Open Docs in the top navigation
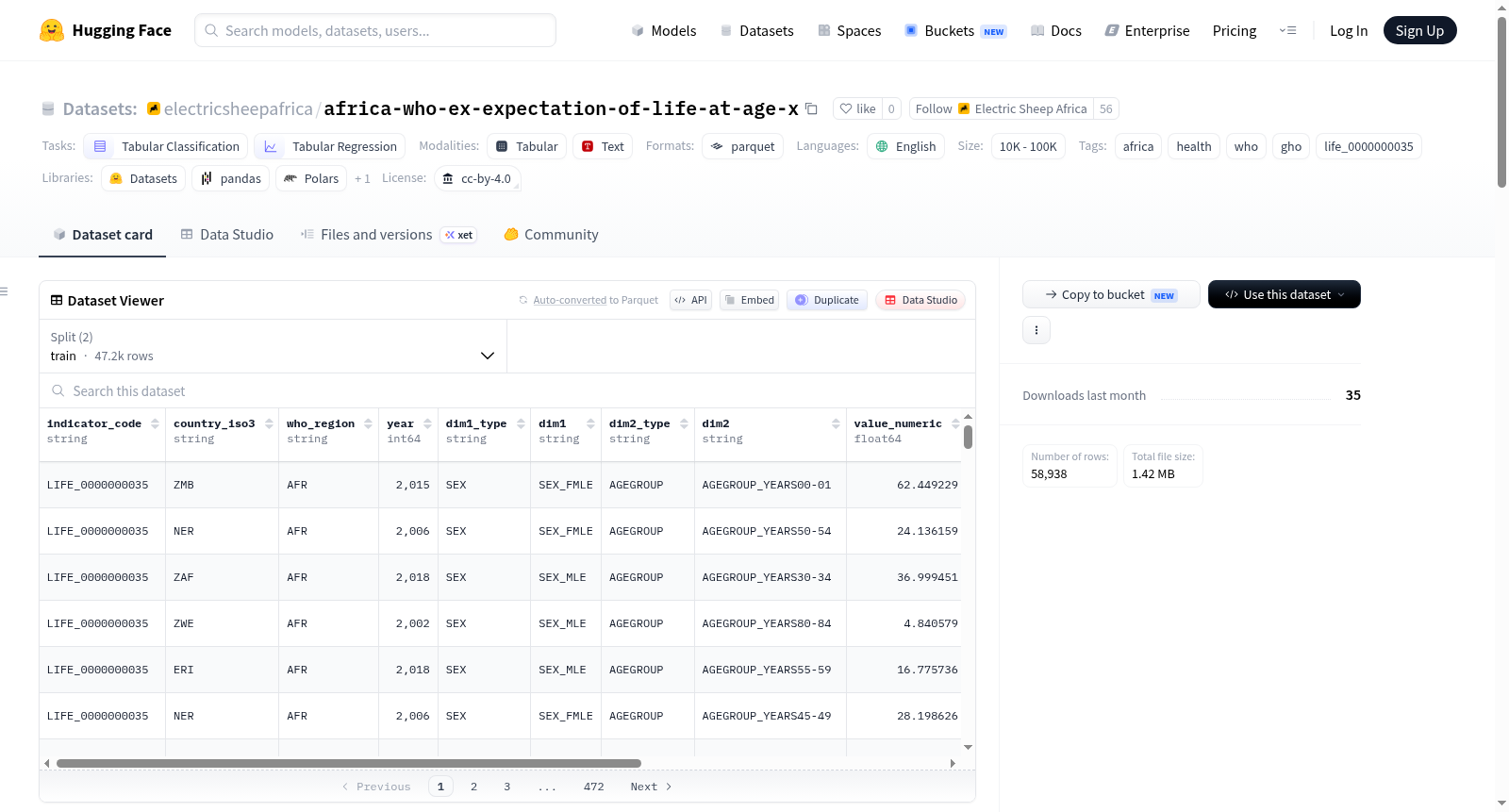This screenshot has width=1509, height=812. tap(1056, 30)
